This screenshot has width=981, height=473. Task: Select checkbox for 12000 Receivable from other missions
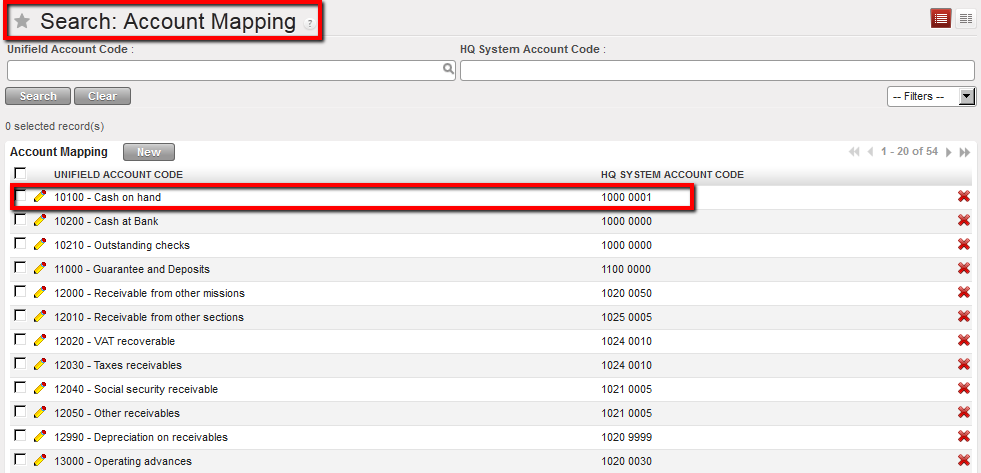click(x=21, y=293)
